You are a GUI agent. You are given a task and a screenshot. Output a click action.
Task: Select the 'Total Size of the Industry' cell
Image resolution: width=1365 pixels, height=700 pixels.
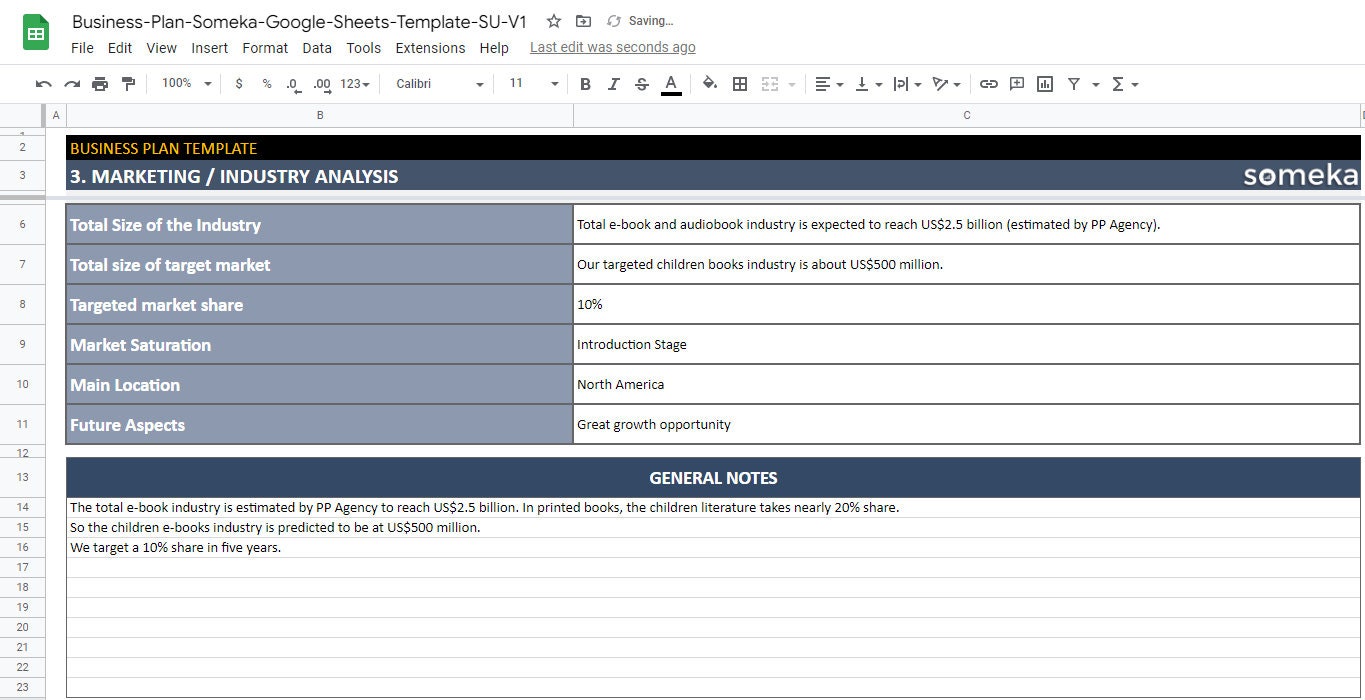pos(320,224)
